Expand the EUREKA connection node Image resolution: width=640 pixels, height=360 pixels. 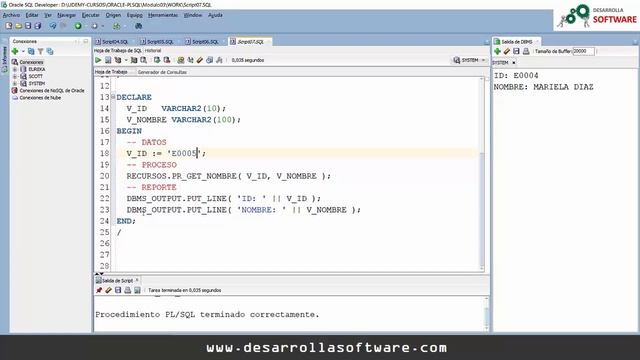point(15,69)
